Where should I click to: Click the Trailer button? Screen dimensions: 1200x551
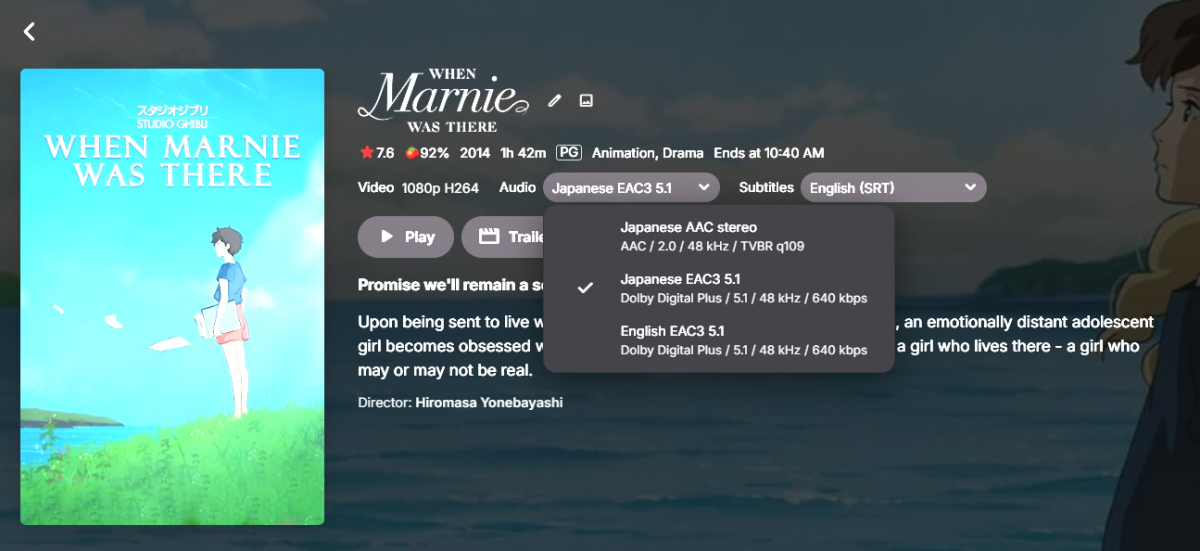click(x=503, y=237)
